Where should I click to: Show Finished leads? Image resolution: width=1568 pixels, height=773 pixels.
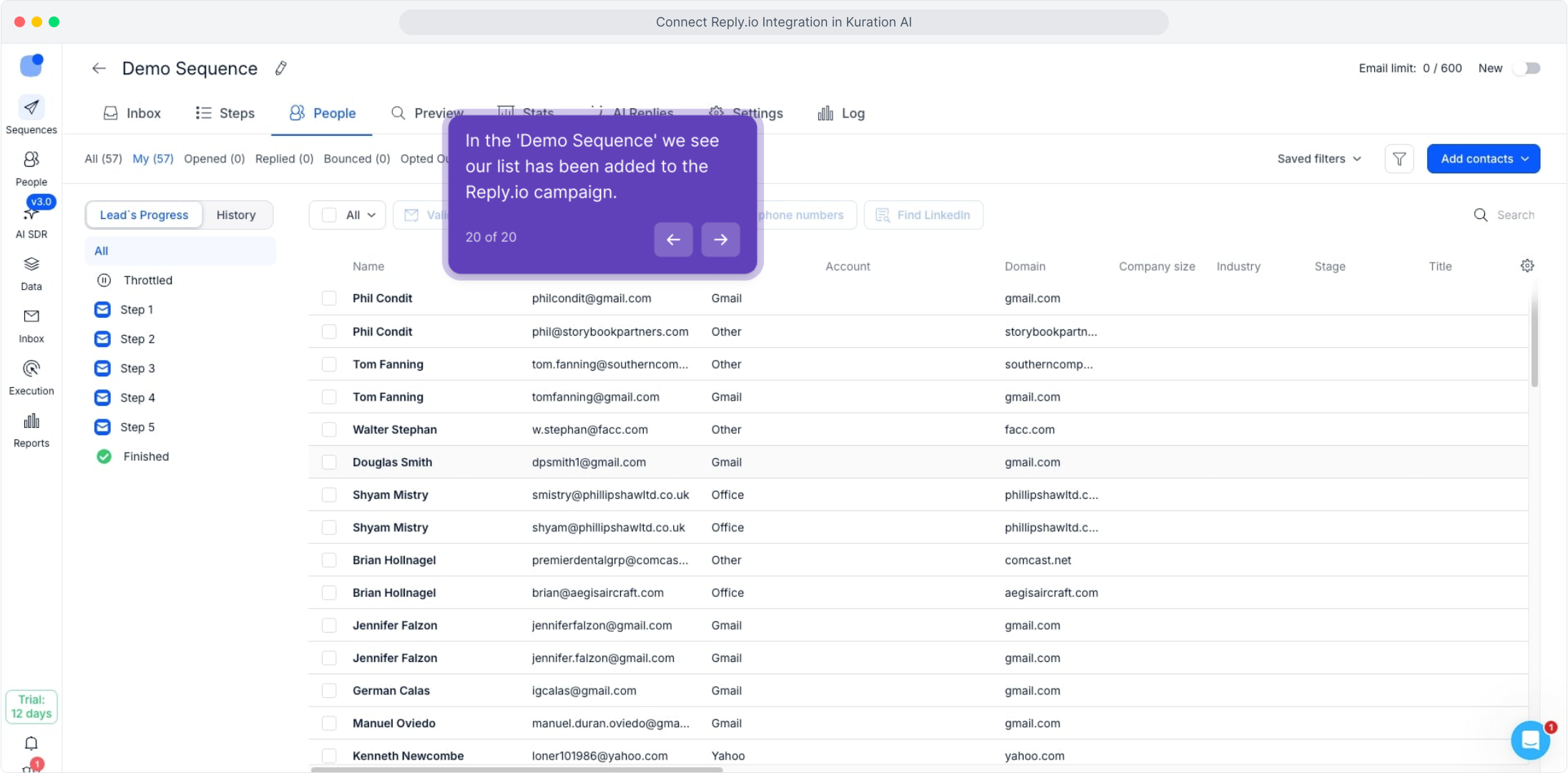(133, 456)
